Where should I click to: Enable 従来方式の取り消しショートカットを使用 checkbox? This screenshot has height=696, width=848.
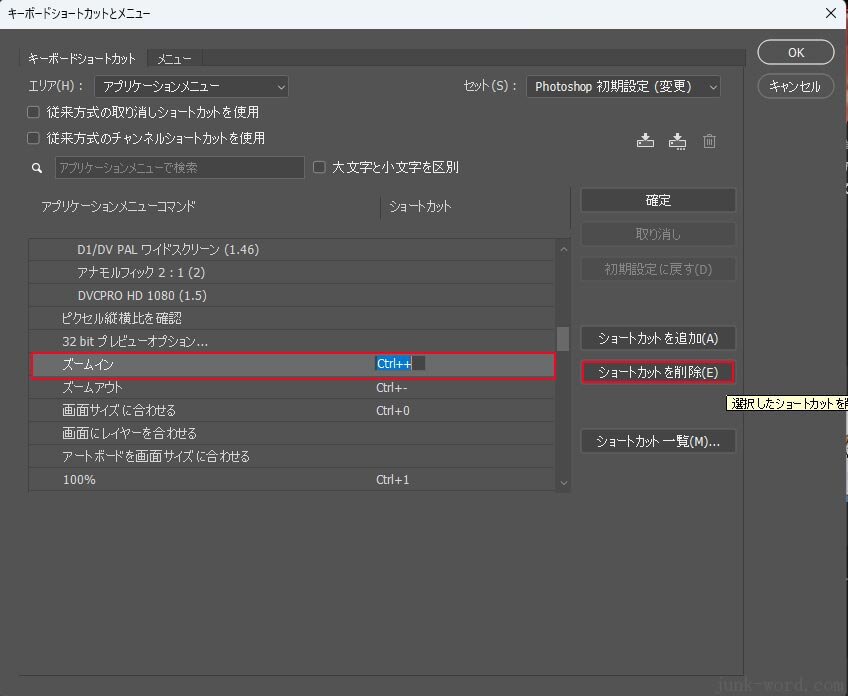[34, 112]
